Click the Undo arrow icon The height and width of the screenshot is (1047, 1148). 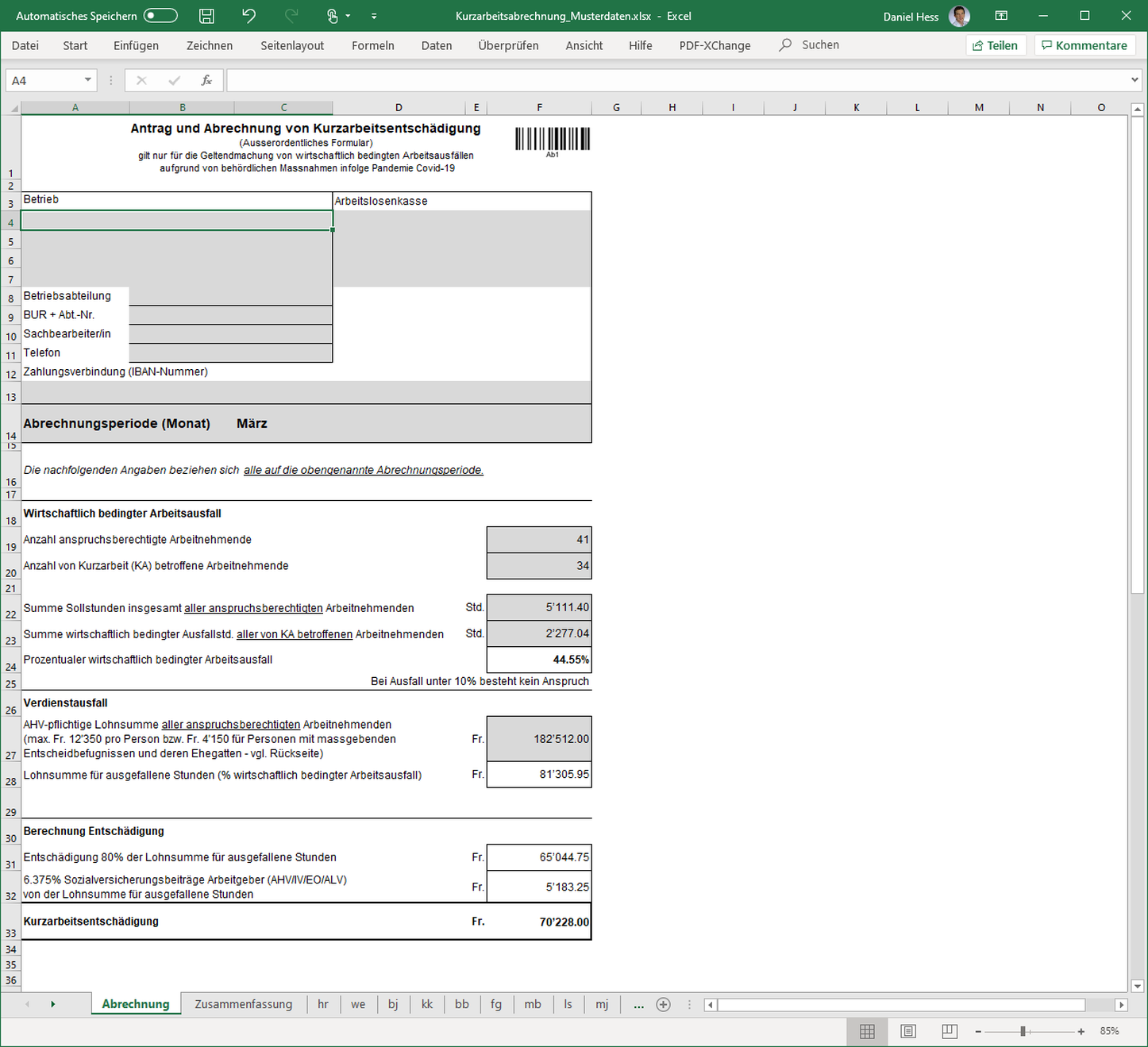249,16
